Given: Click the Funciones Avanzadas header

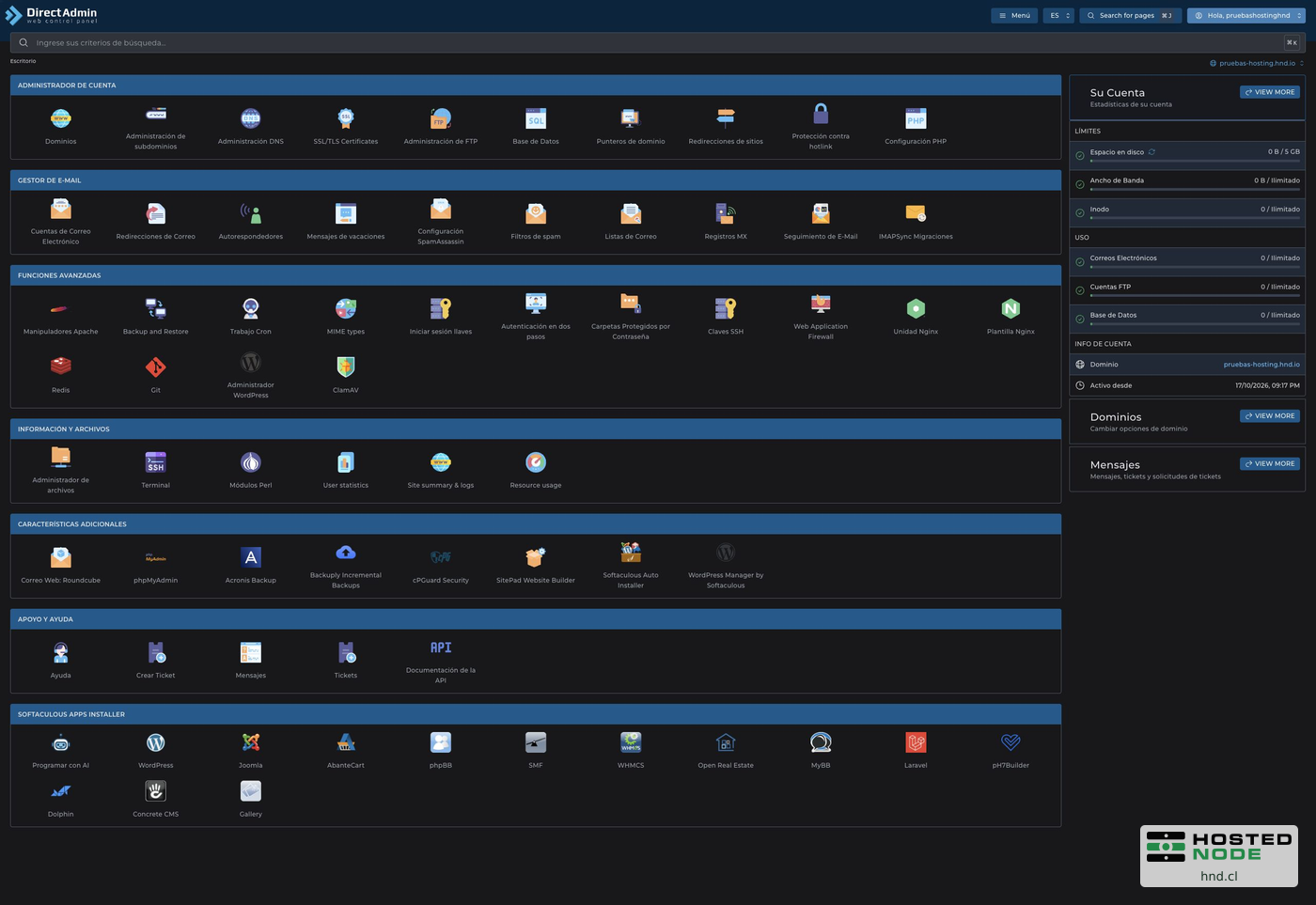Looking at the screenshot, I should 536,275.
